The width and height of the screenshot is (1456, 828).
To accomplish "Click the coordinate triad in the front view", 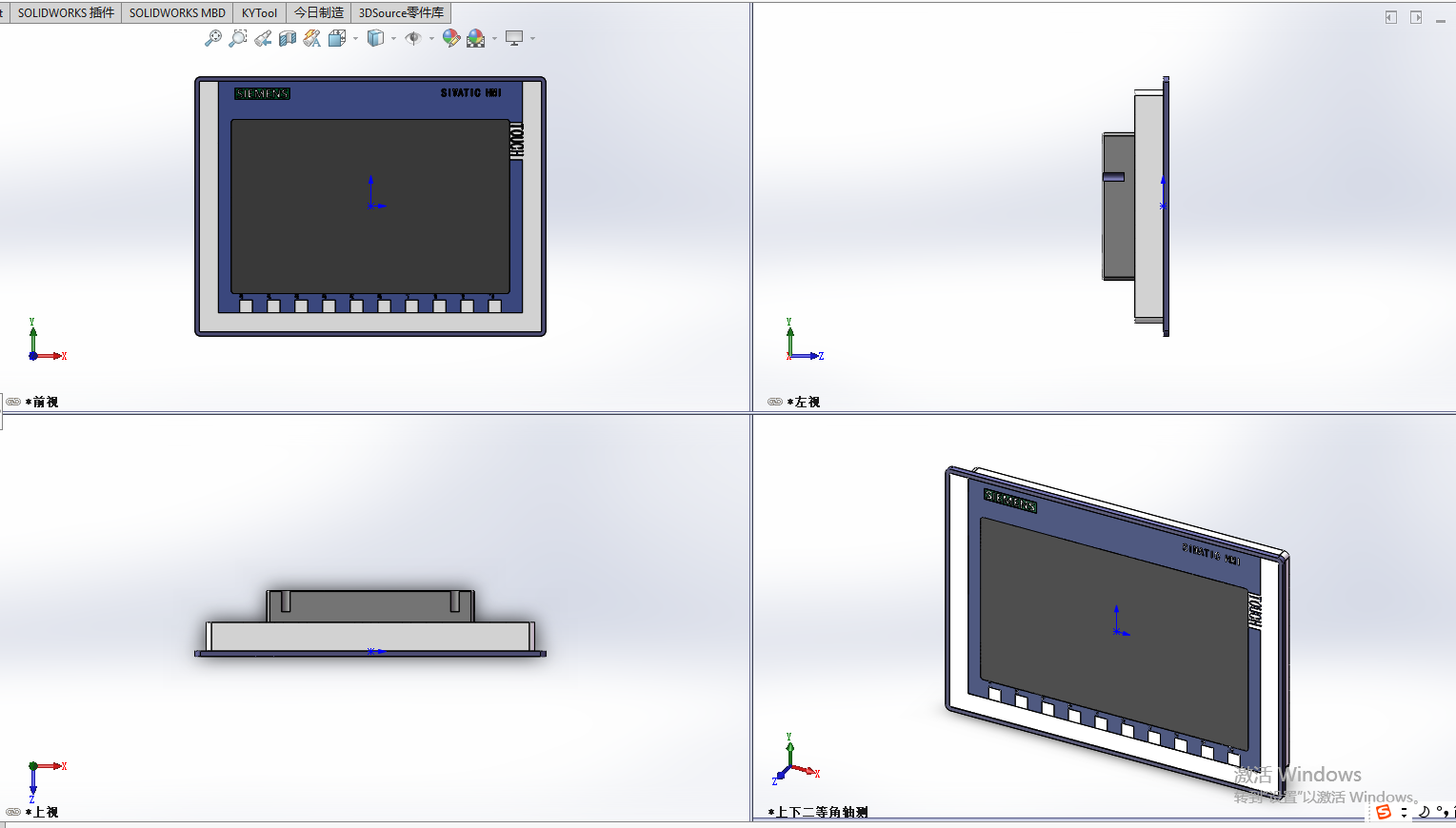I will pos(46,341).
